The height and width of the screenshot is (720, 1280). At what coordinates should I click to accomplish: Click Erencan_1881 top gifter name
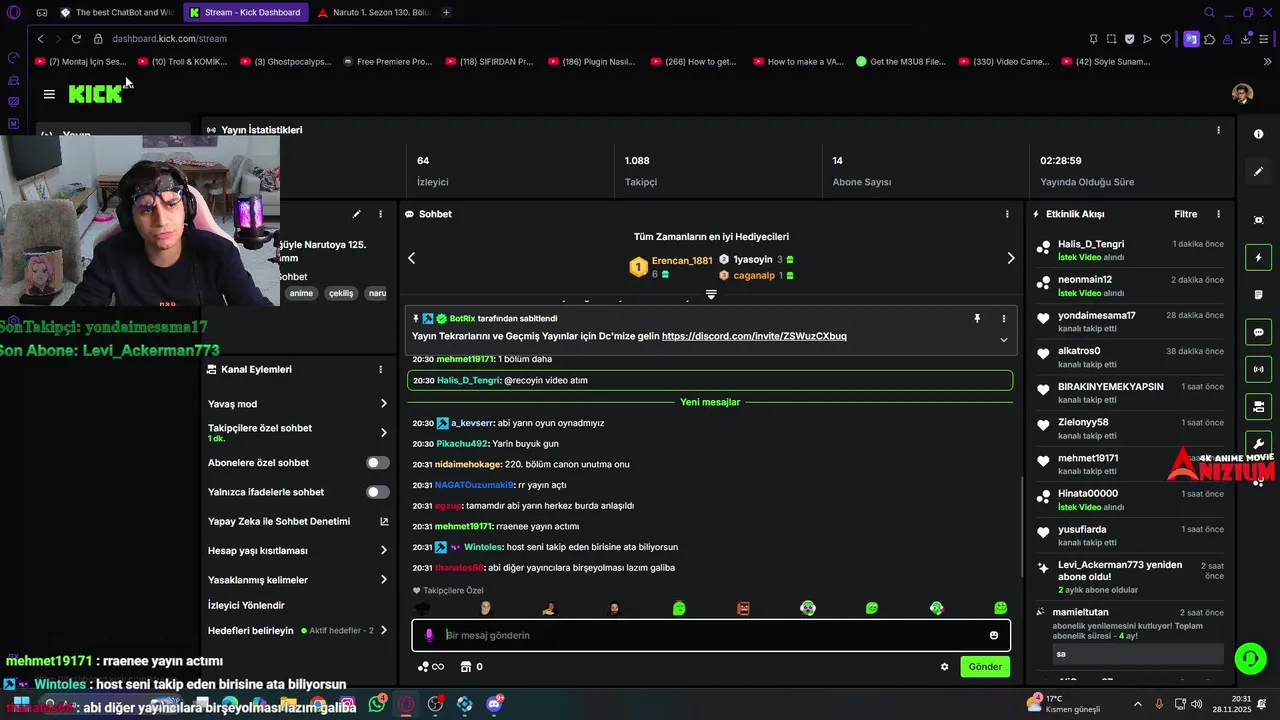[x=682, y=261]
